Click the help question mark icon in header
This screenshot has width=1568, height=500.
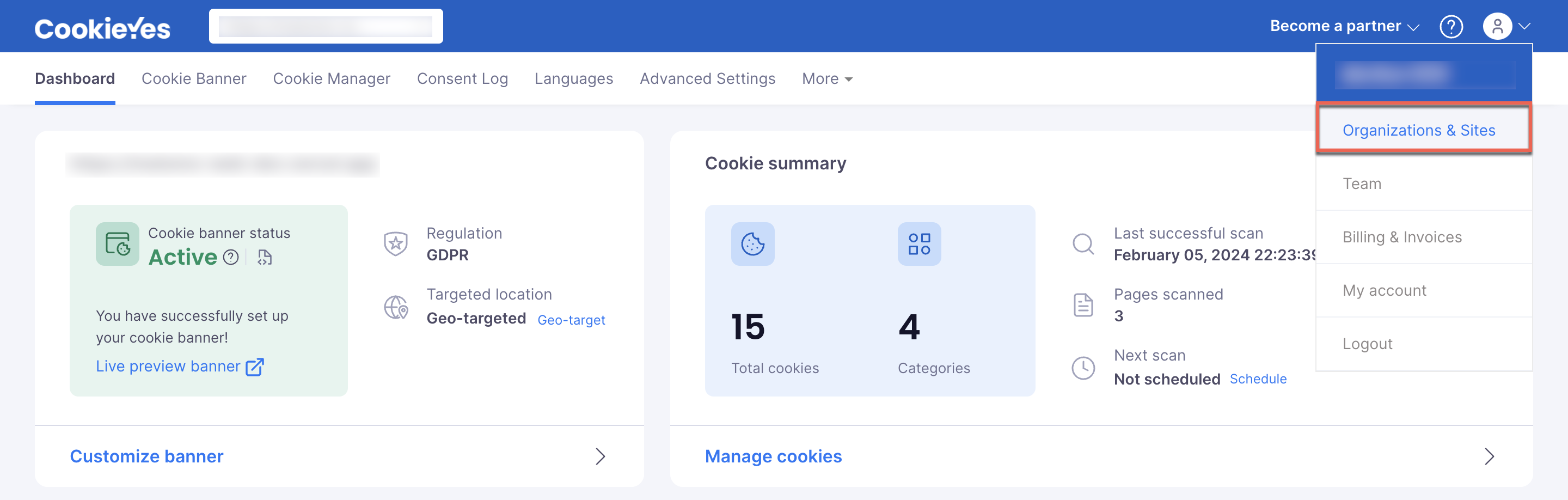click(1451, 27)
